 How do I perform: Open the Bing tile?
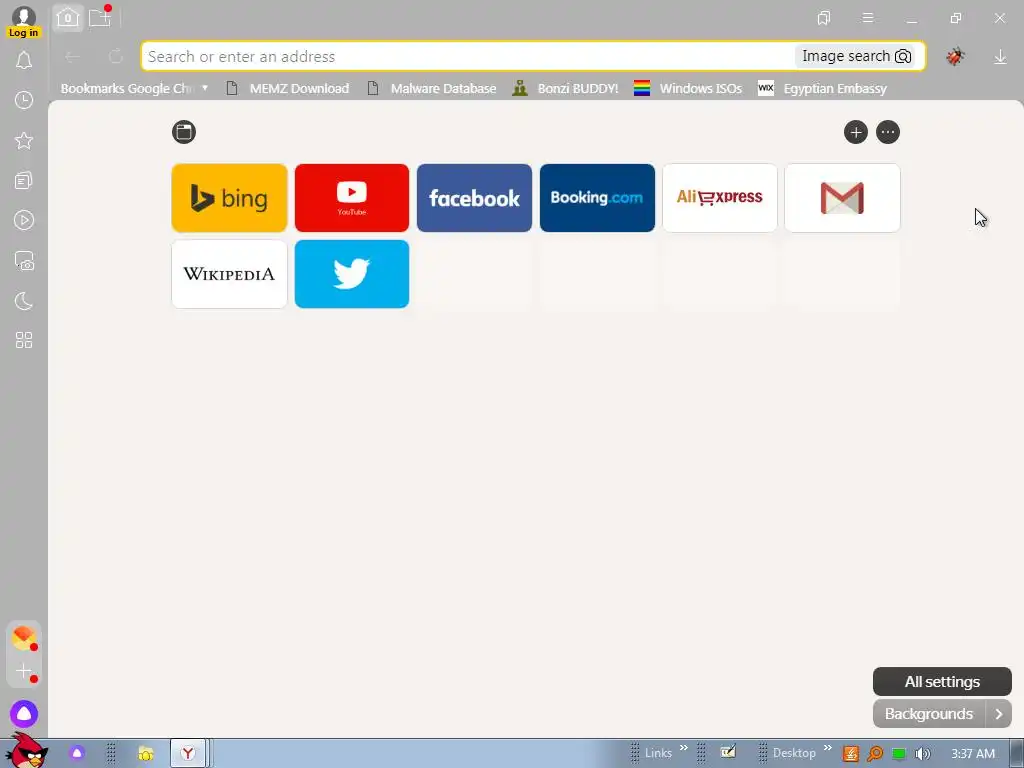(x=229, y=198)
